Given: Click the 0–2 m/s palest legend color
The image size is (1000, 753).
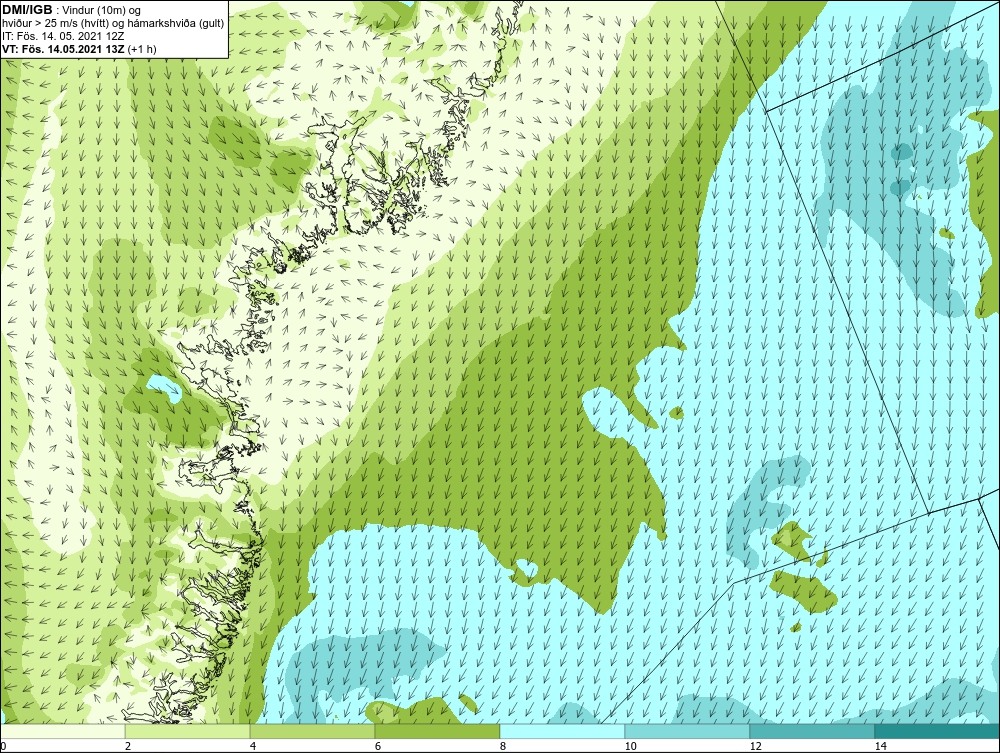Looking at the screenshot, I should coord(62,731).
